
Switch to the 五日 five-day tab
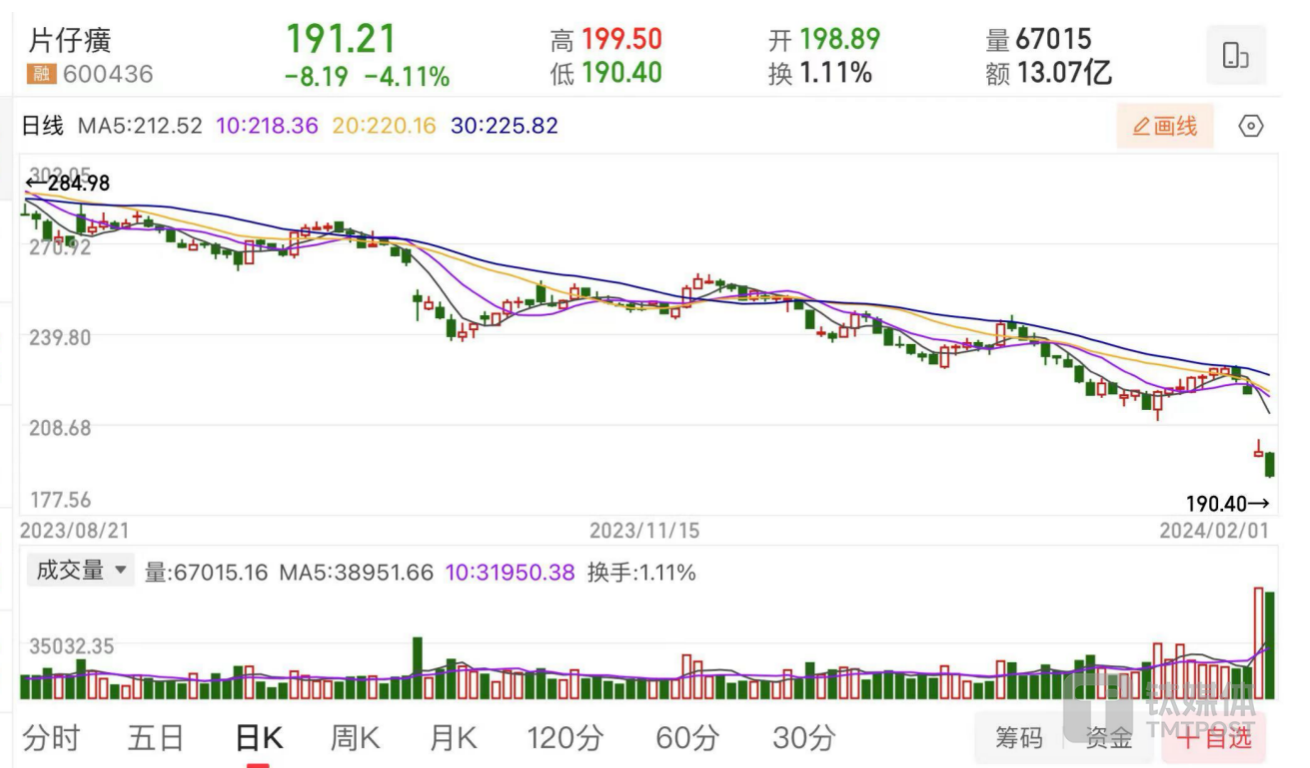(156, 739)
